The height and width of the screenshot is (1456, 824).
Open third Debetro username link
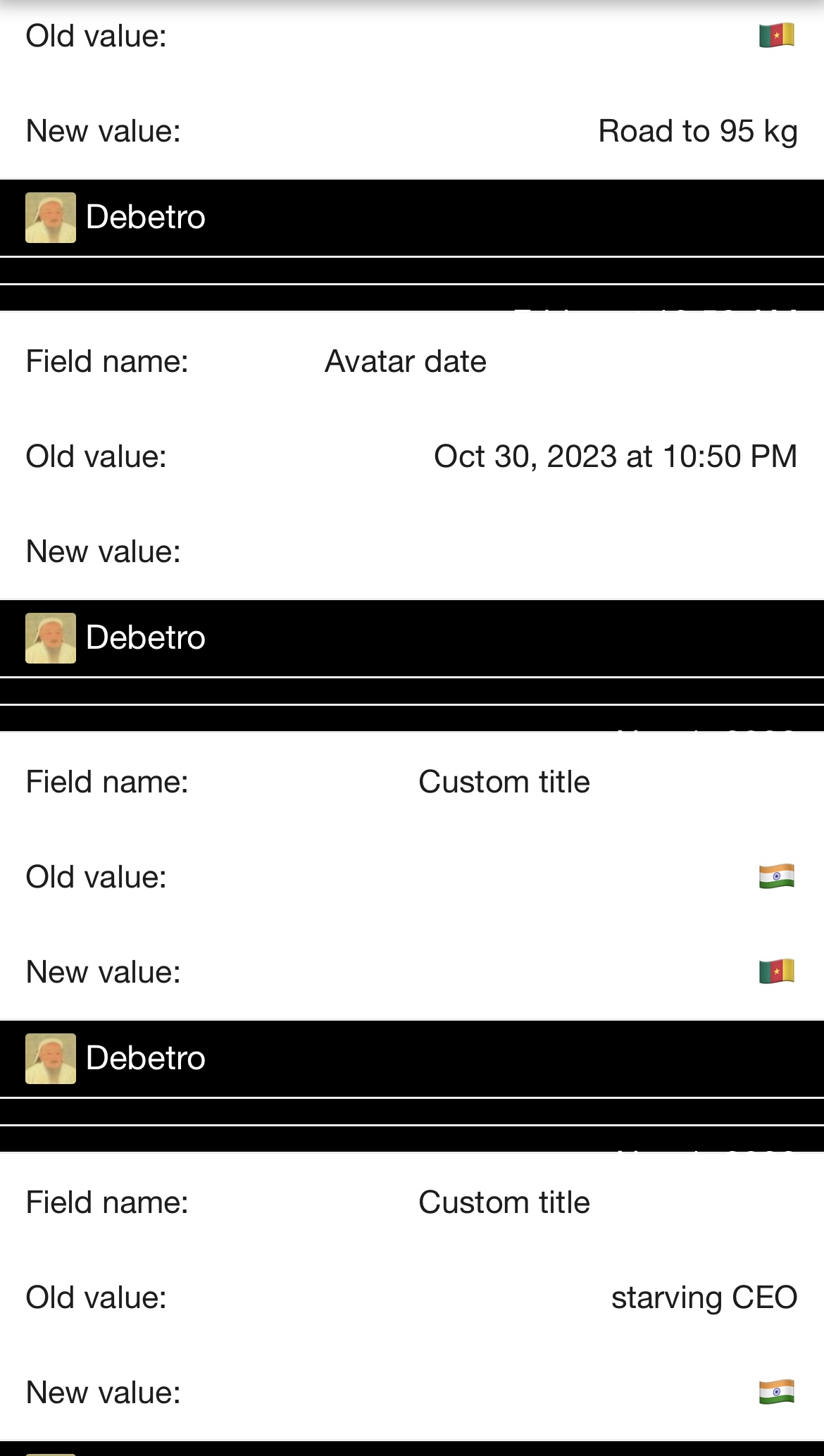point(146,1058)
